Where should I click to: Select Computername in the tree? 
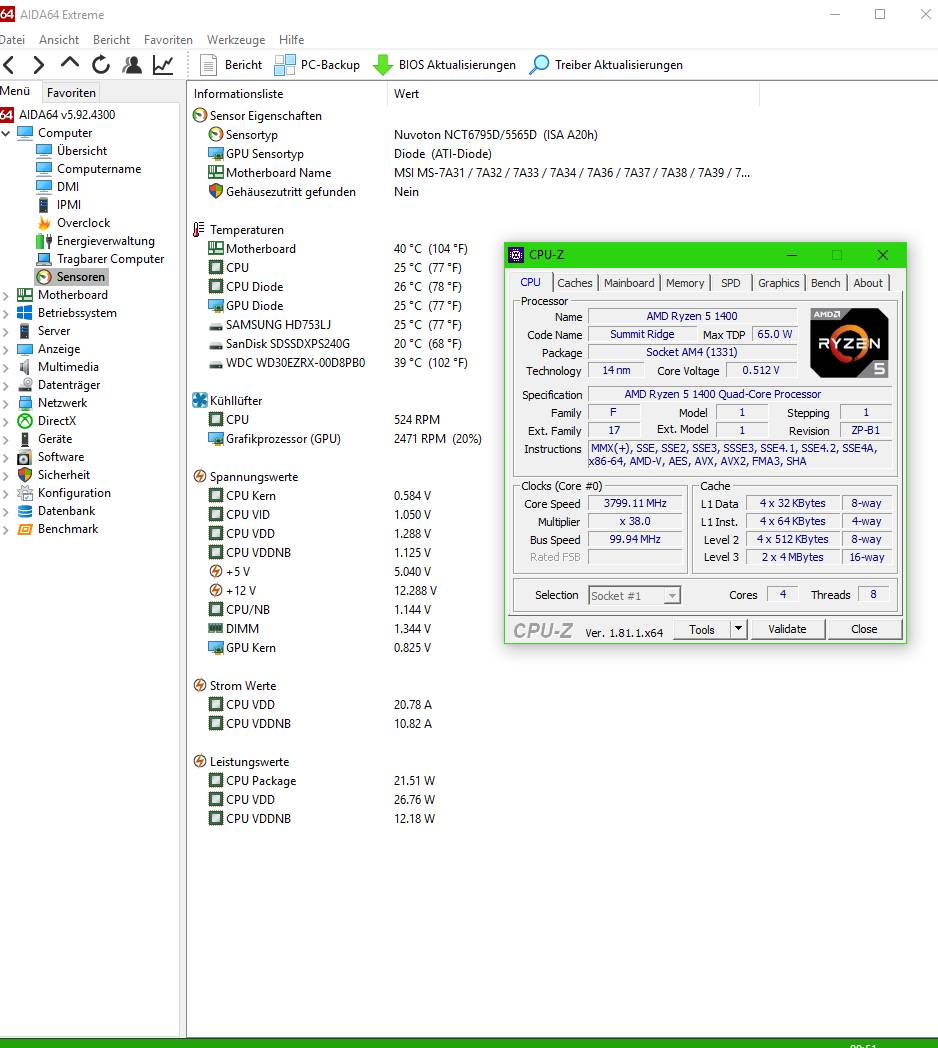pyautogui.click(x=99, y=169)
